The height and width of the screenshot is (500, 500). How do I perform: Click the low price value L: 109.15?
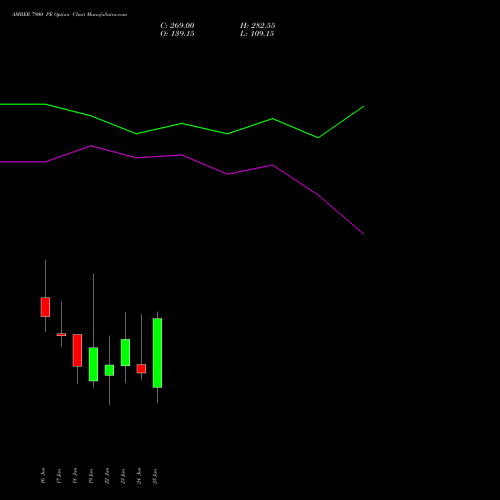pyautogui.click(x=257, y=33)
